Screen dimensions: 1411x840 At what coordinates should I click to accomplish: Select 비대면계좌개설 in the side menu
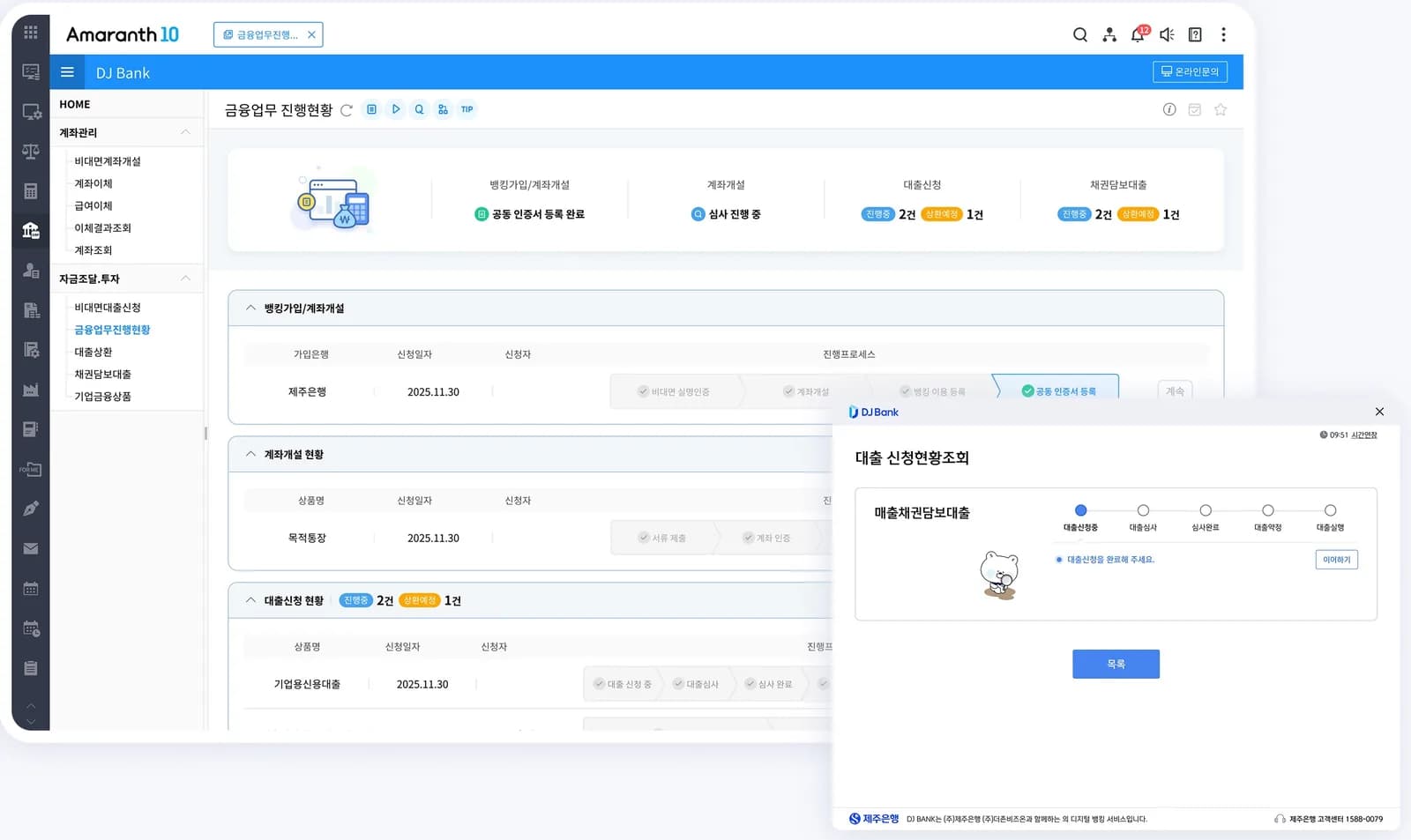[x=108, y=161]
